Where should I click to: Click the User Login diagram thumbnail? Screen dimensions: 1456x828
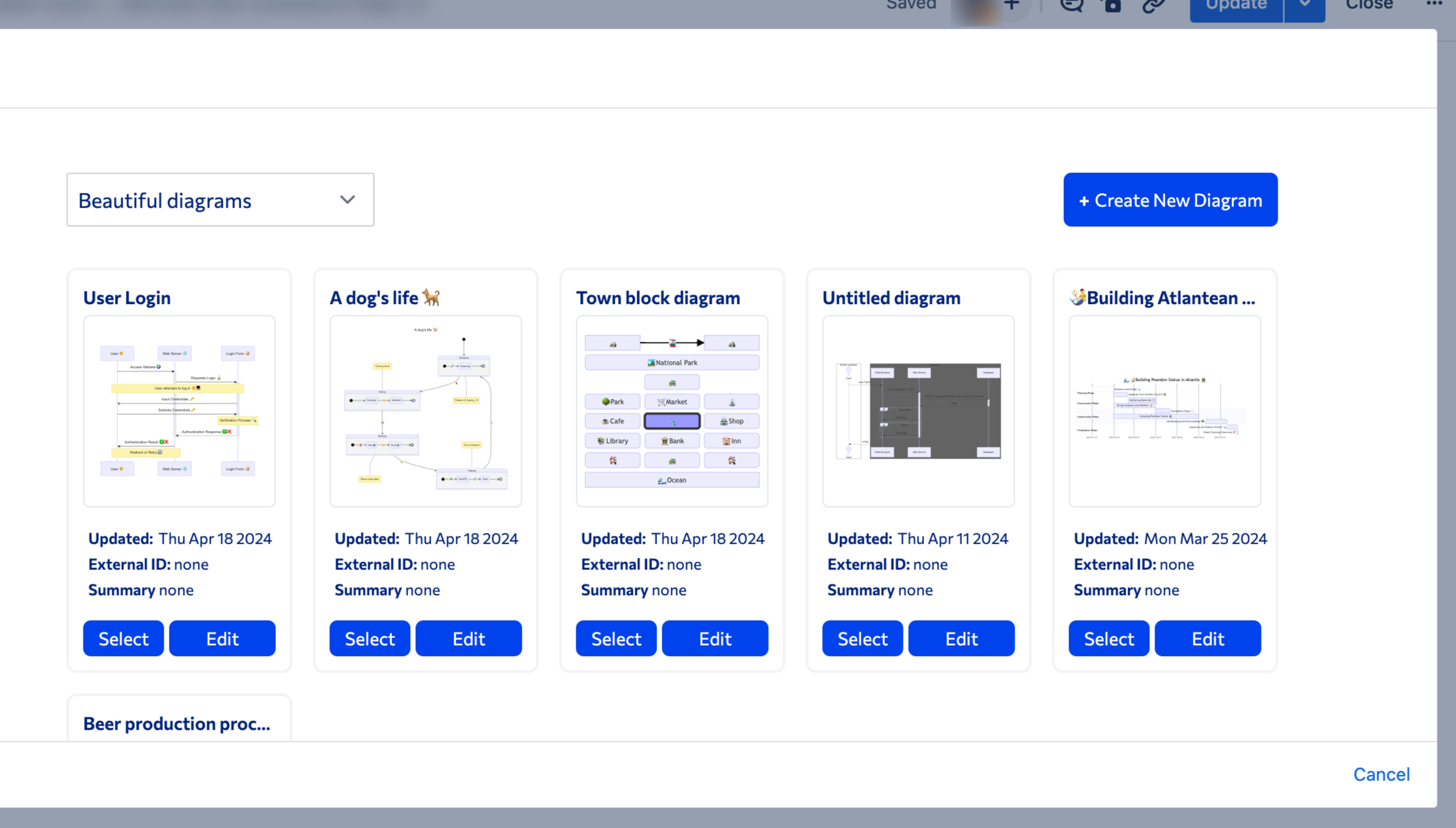178,410
